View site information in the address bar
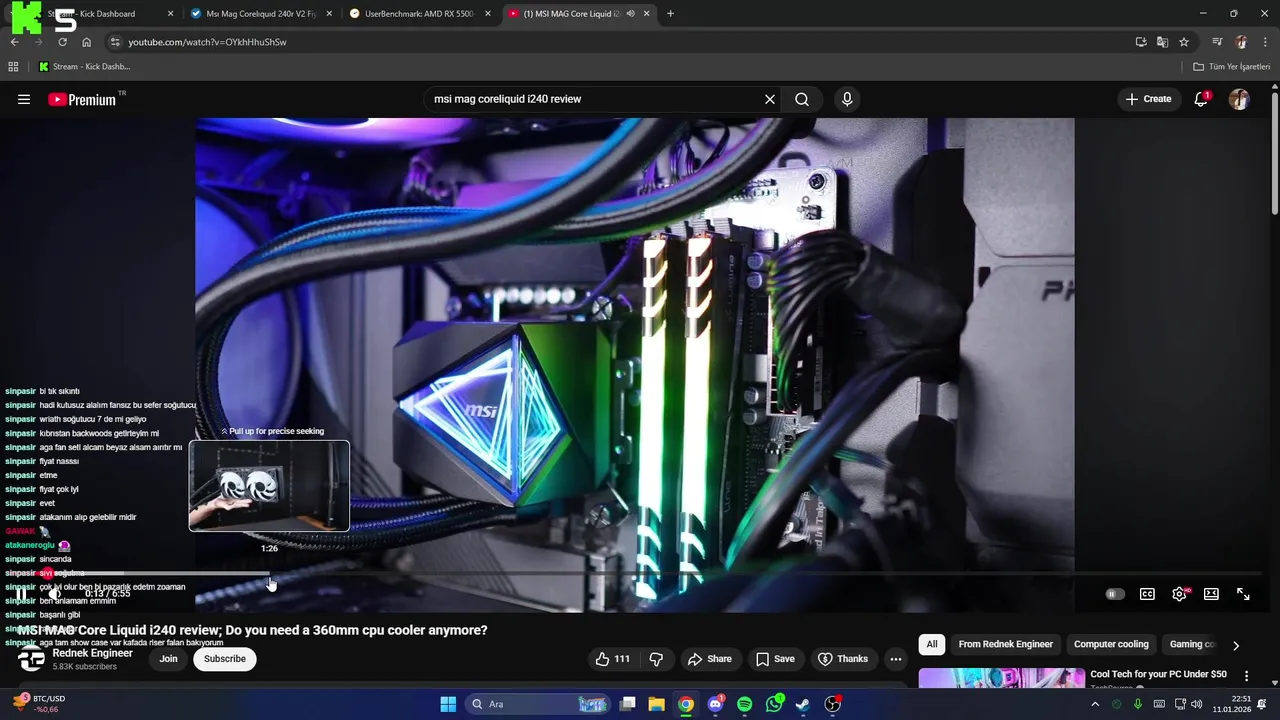 click(115, 42)
